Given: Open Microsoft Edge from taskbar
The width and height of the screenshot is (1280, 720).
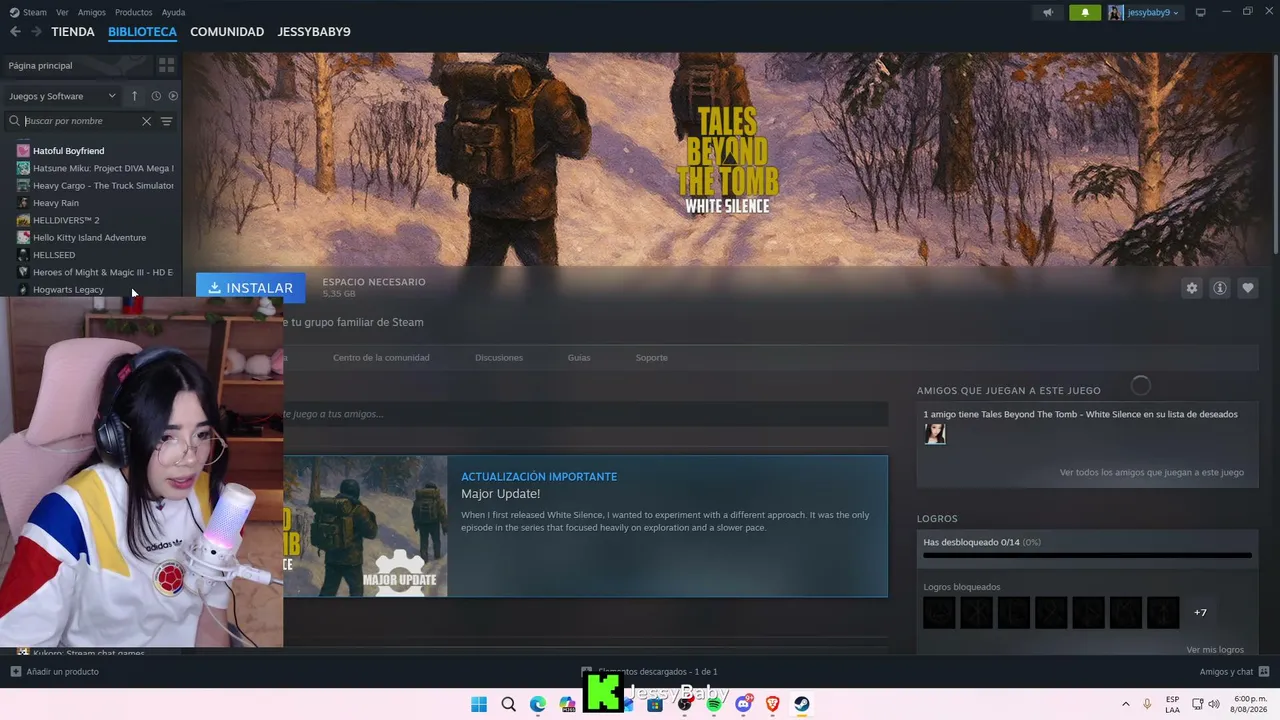Looking at the screenshot, I should pos(538,704).
